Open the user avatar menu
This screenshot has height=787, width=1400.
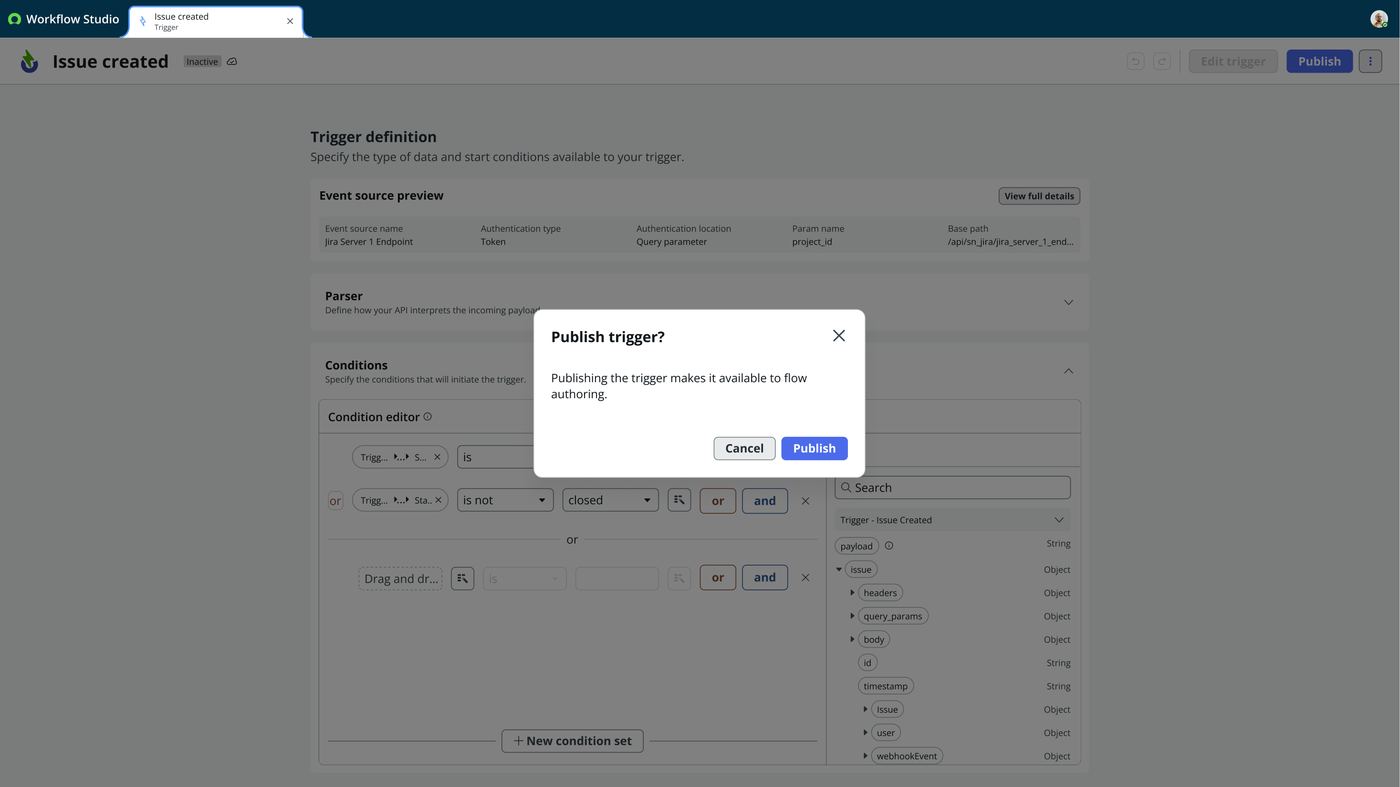point(1379,19)
